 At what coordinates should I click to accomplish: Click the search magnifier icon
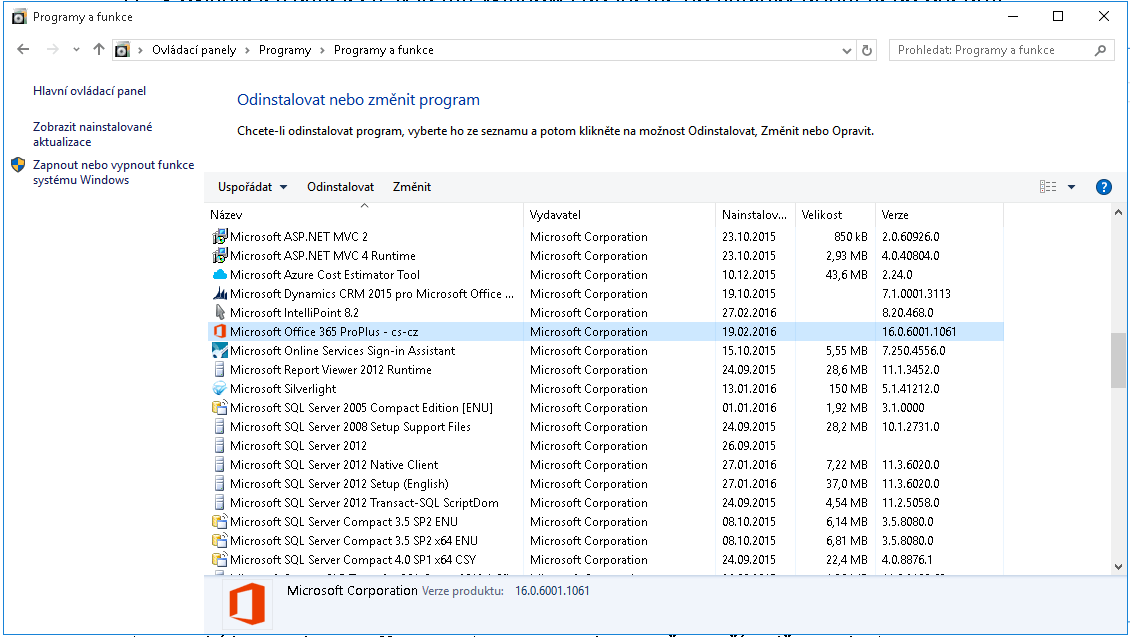click(x=1100, y=50)
